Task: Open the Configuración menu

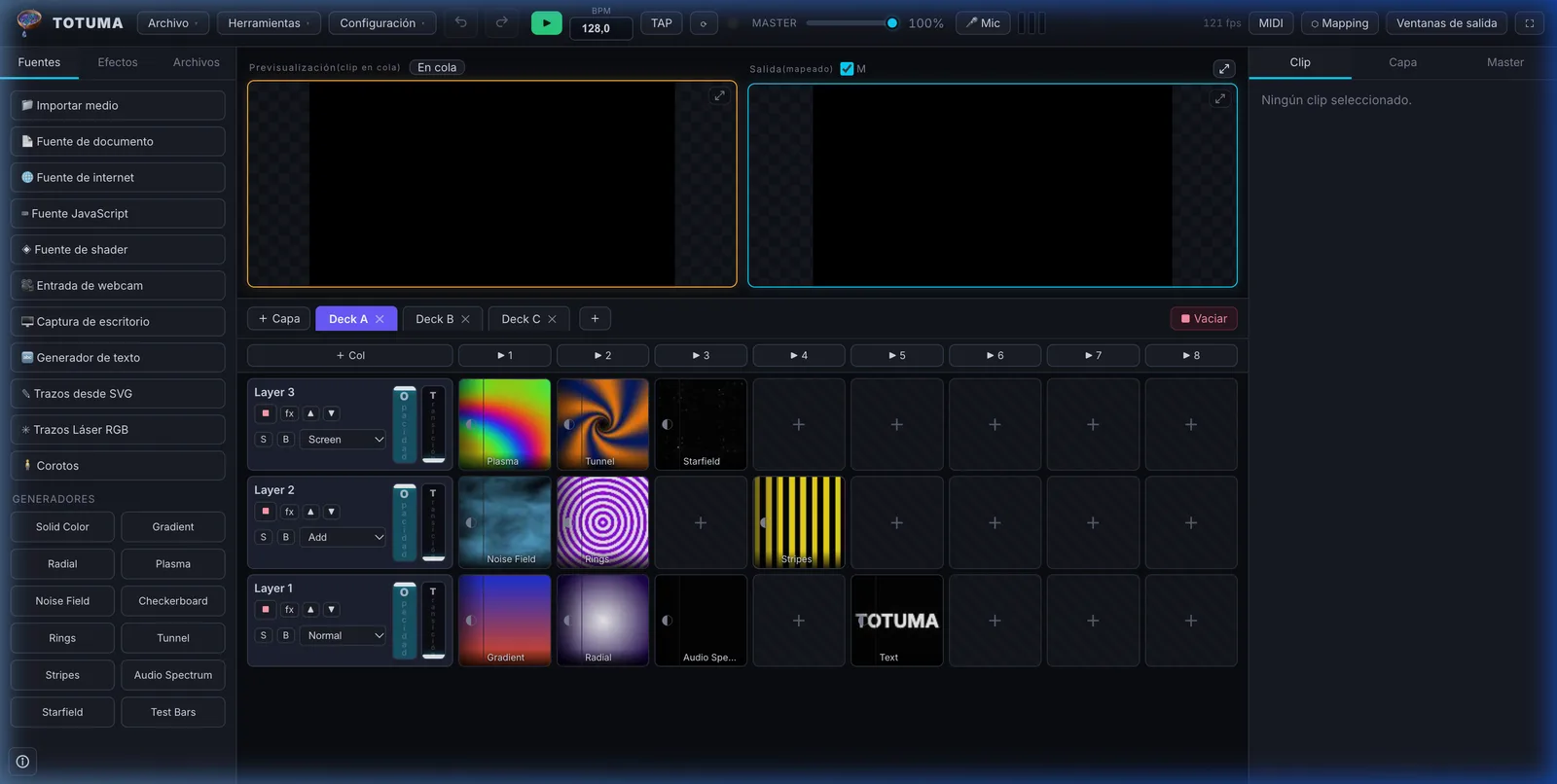Action: (x=382, y=23)
